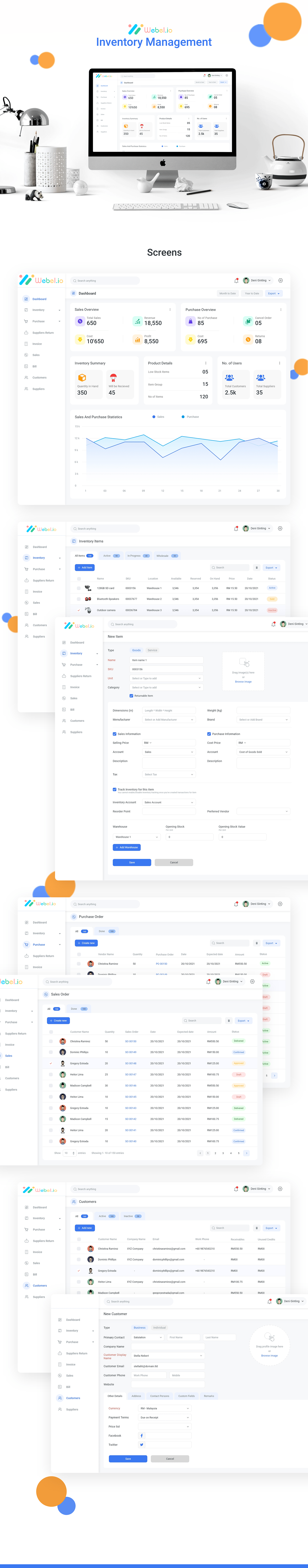Screen dimensions: 308x1568
Task: Click Quantity in Hand box icon
Action: click(82, 377)
